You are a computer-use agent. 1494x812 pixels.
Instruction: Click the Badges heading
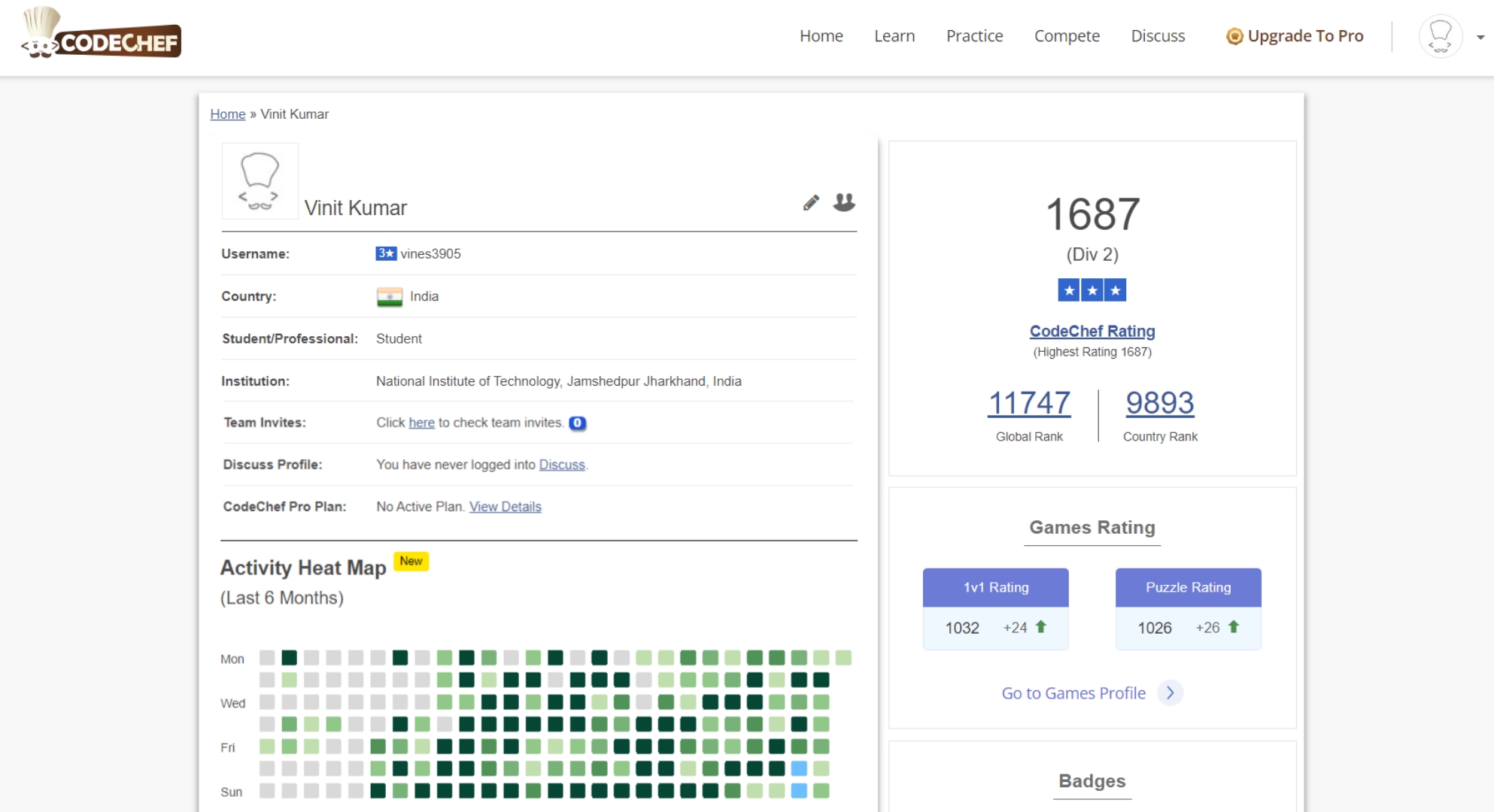(x=1092, y=781)
